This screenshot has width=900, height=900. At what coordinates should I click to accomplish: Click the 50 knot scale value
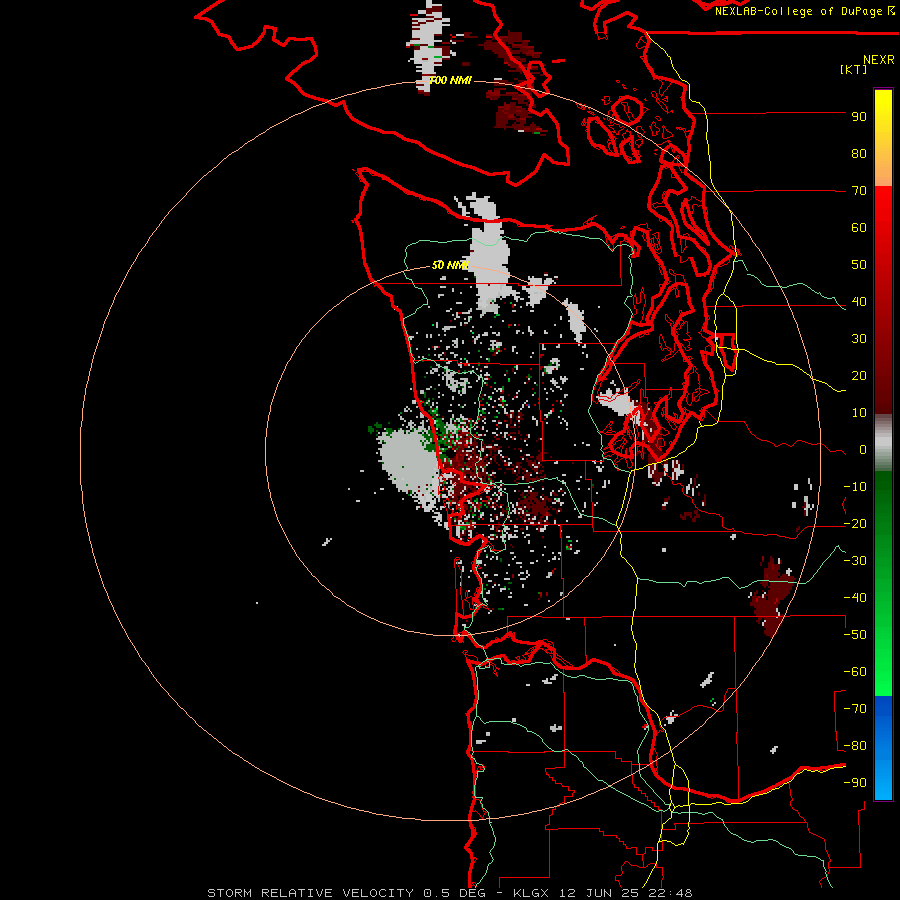click(x=859, y=265)
